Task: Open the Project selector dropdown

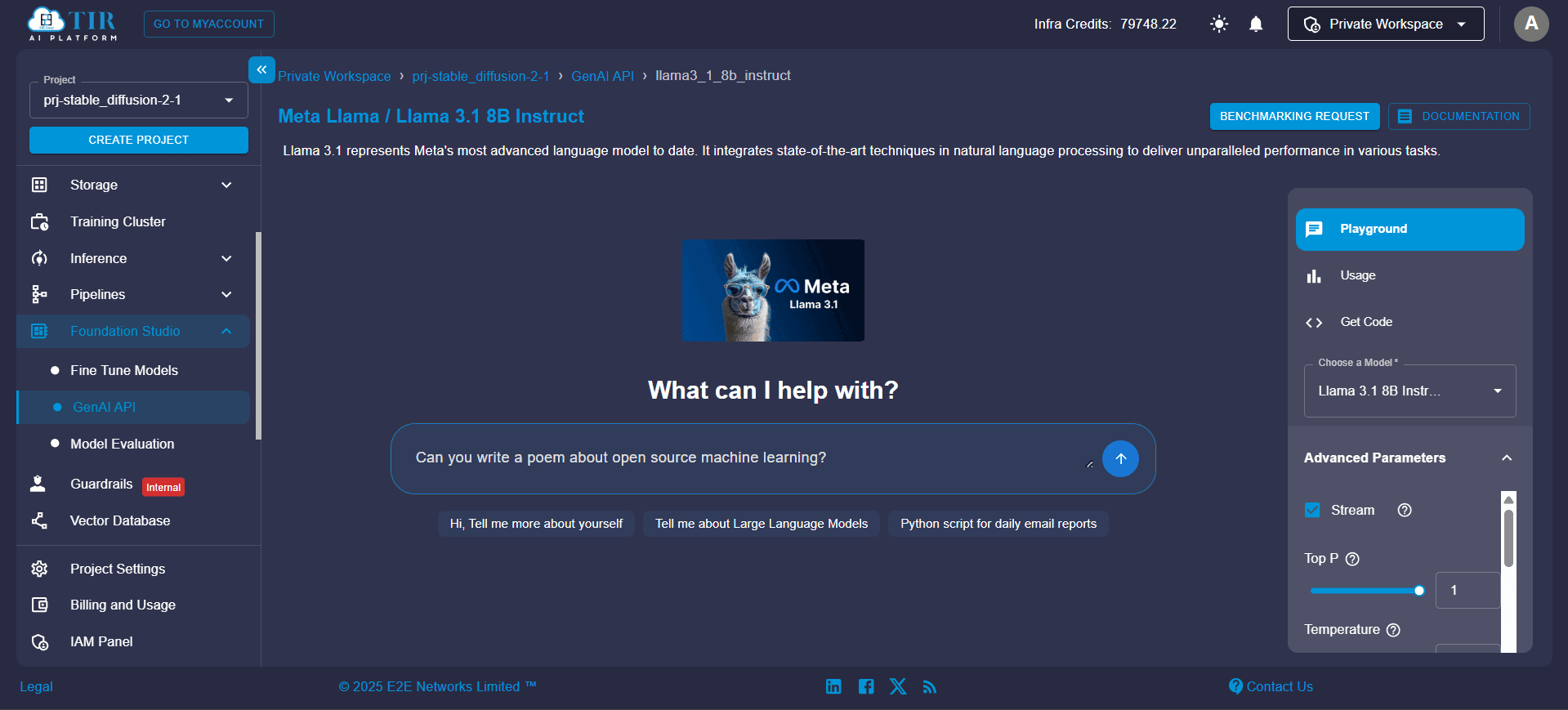Action: click(x=139, y=100)
